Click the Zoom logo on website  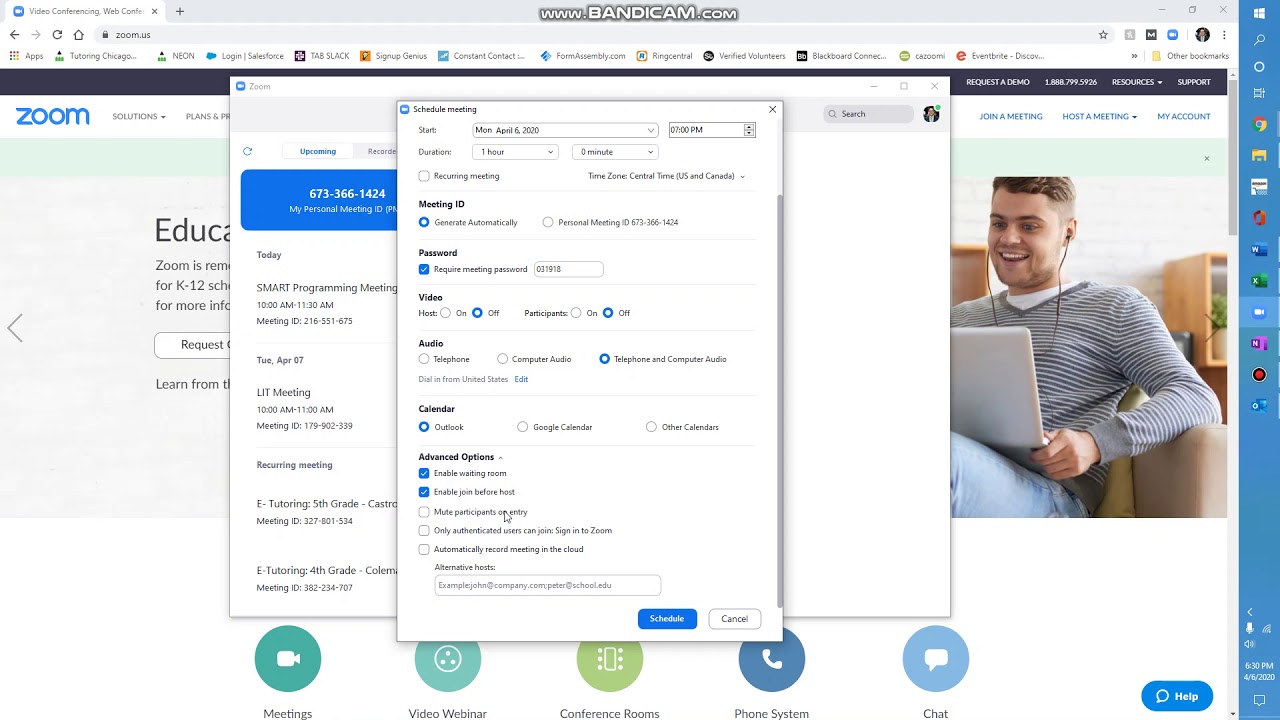click(x=53, y=116)
